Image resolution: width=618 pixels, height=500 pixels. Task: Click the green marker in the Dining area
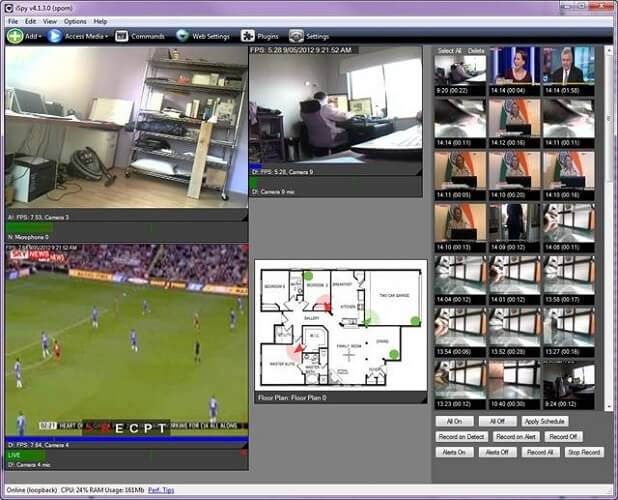tap(393, 354)
